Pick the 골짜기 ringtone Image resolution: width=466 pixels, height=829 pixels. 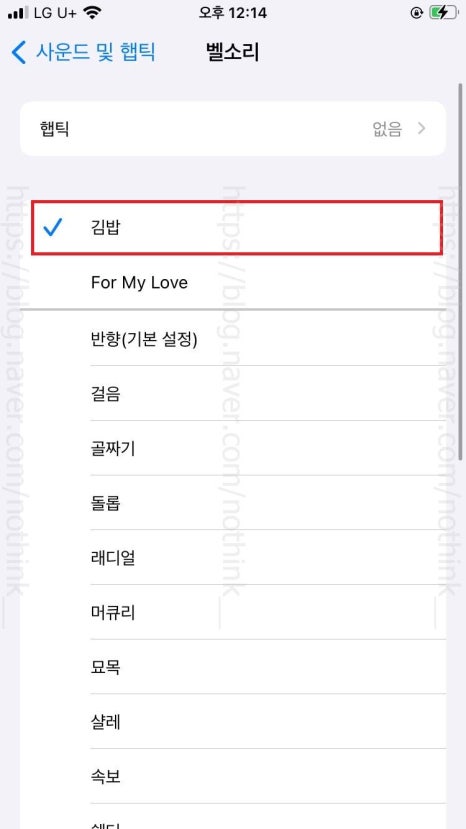click(233, 448)
